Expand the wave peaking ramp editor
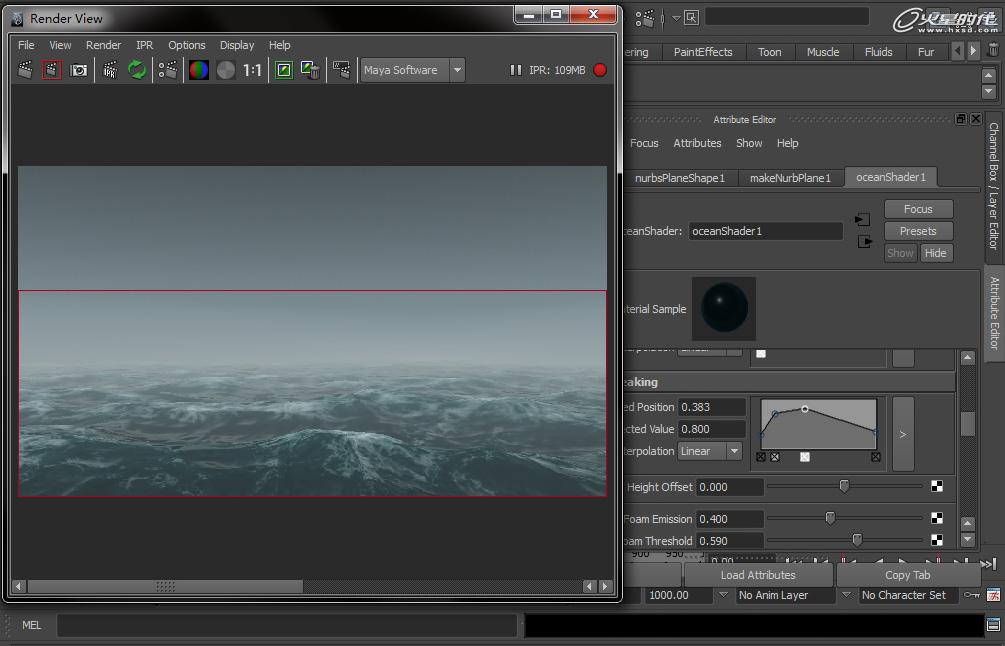The width and height of the screenshot is (1005, 646). coord(902,434)
